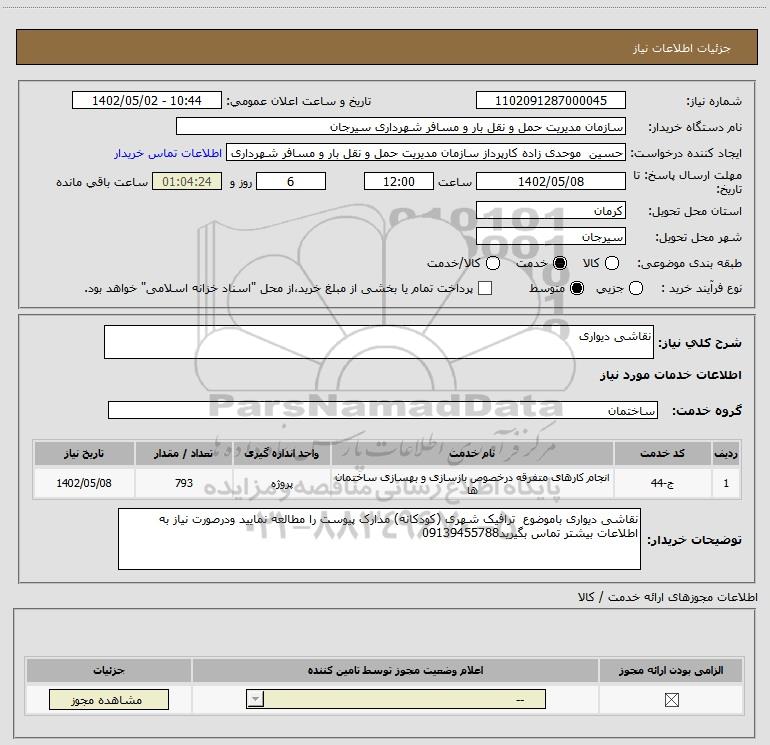
Task: Click the request creator name field
Action: click(x=426, y=153)
